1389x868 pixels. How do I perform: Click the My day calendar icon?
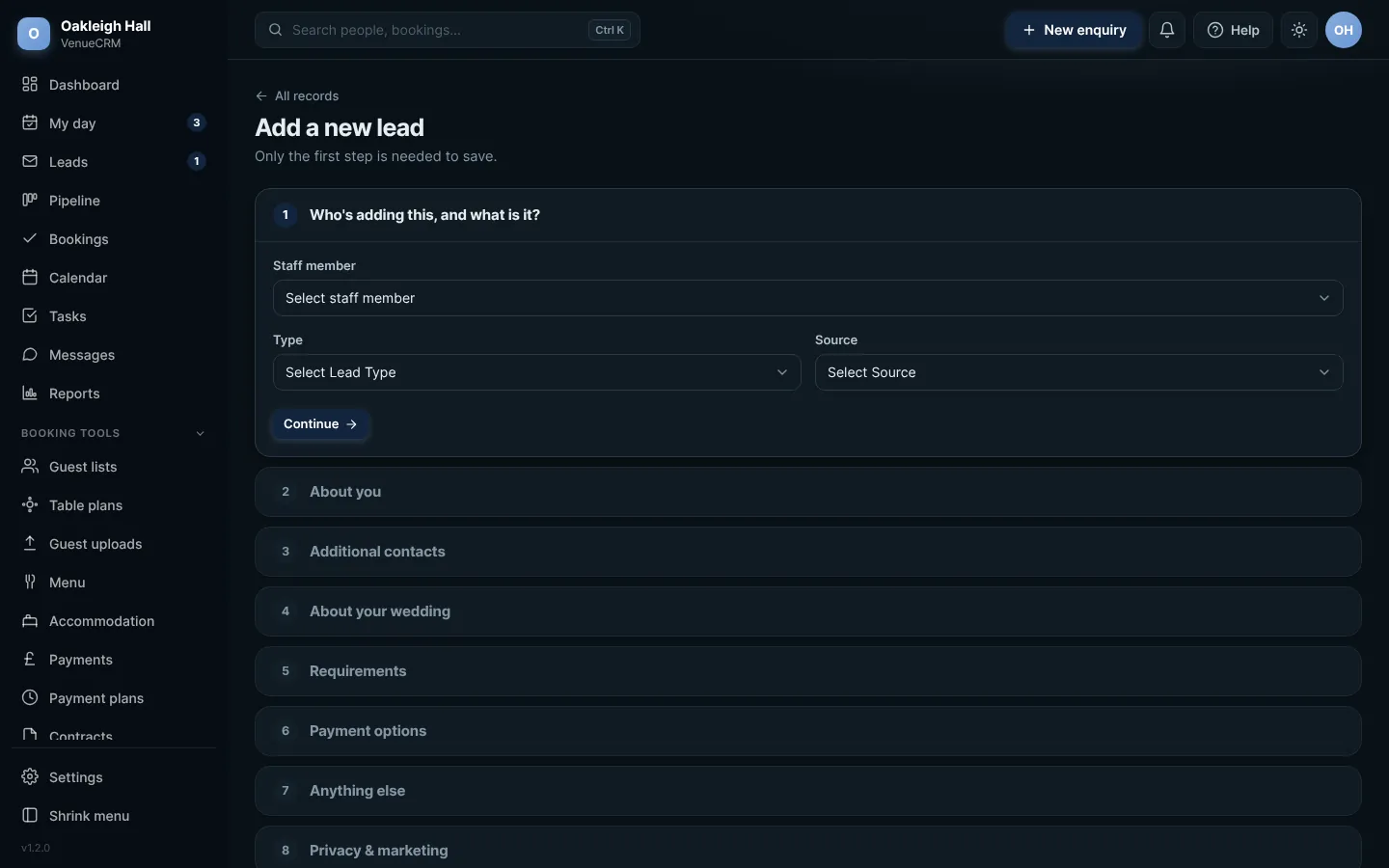30,123
